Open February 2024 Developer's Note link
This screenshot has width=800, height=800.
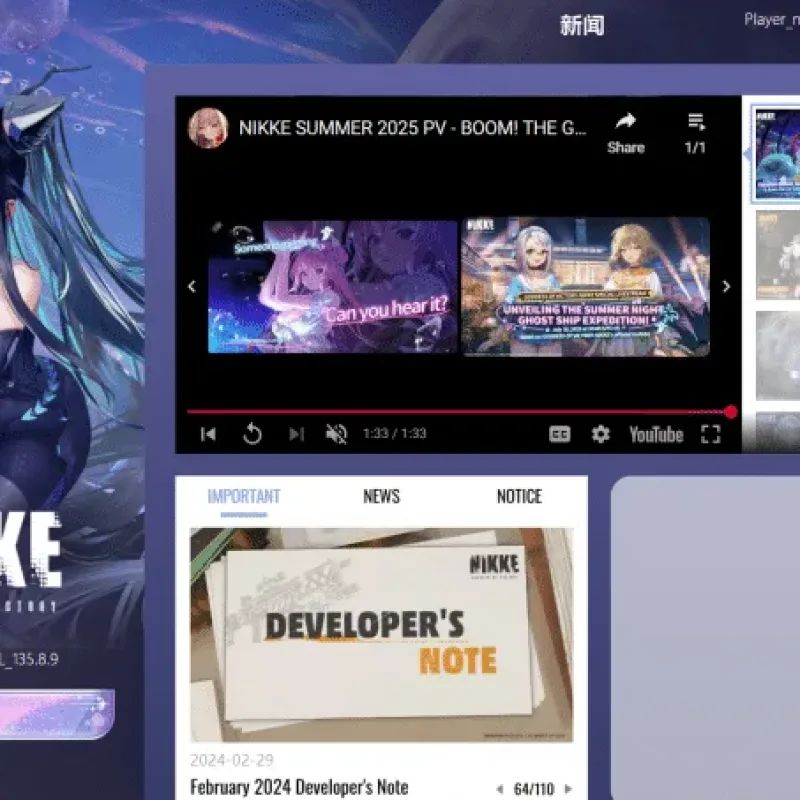pyautogui.click(x=299, y=787)
